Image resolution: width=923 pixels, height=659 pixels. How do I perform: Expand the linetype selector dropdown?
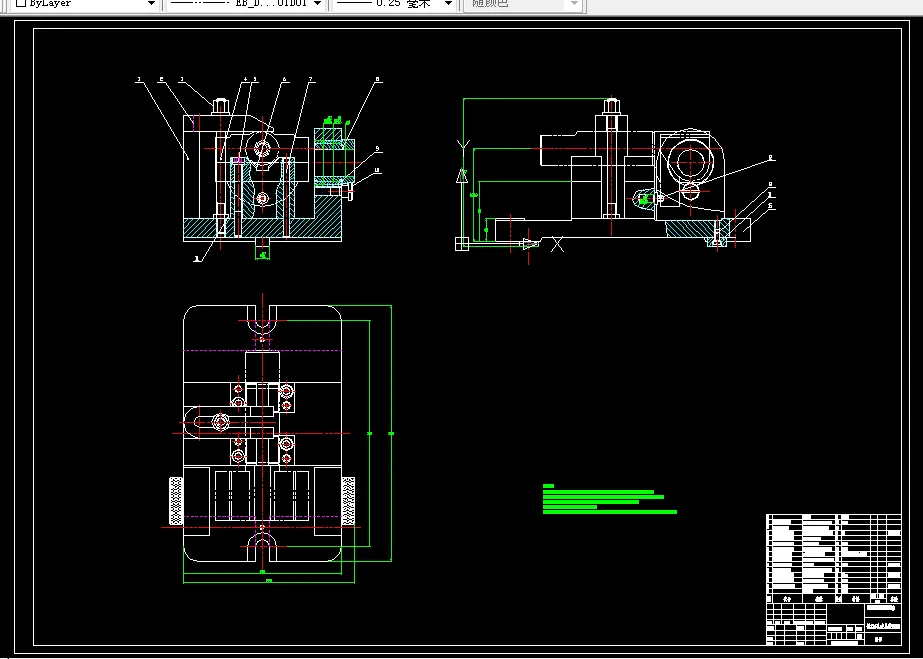pos(317,4)
